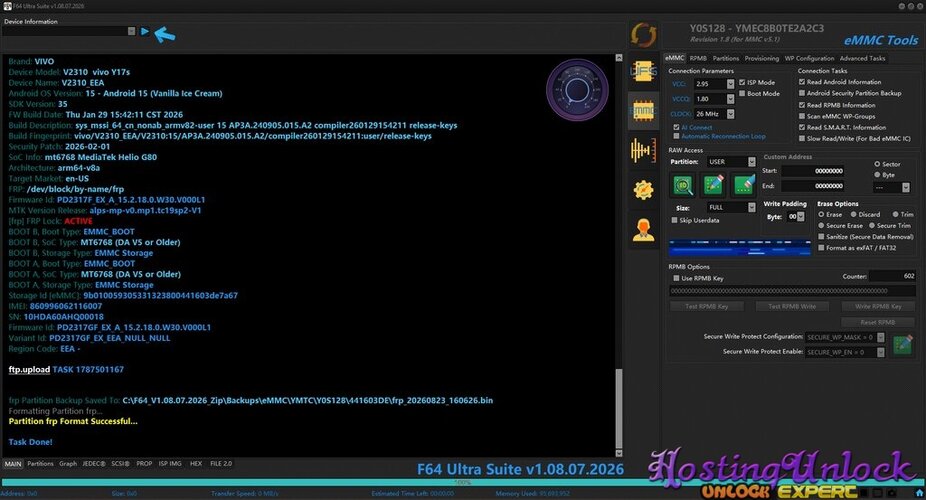926x500 pixels.
Task: Open the waveform signal analyzer icon
Action: (643, 150)
